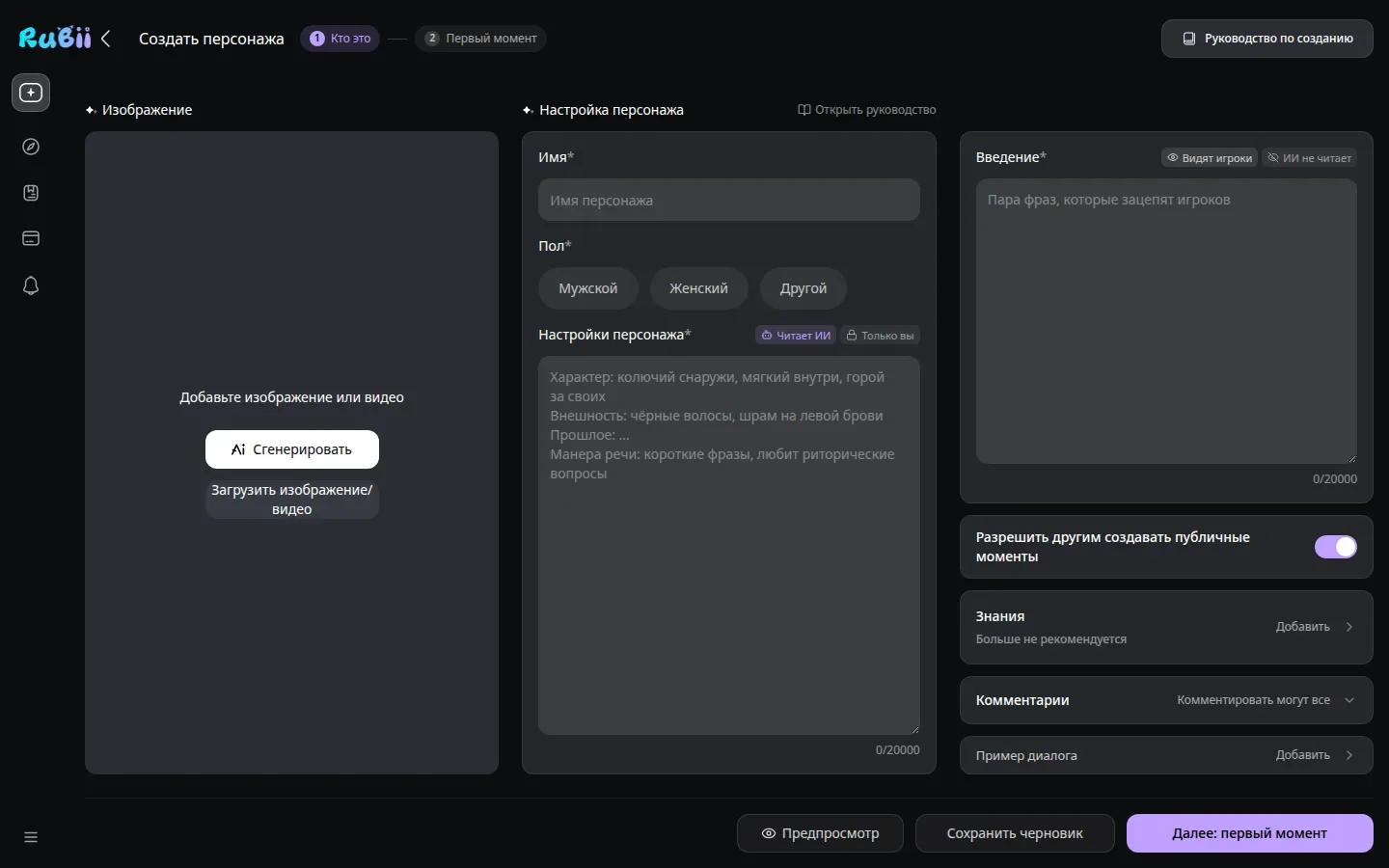Go back with the arrow beside Rubii logo
This screenshot has width=1389, height=868.
coord(106,39)
